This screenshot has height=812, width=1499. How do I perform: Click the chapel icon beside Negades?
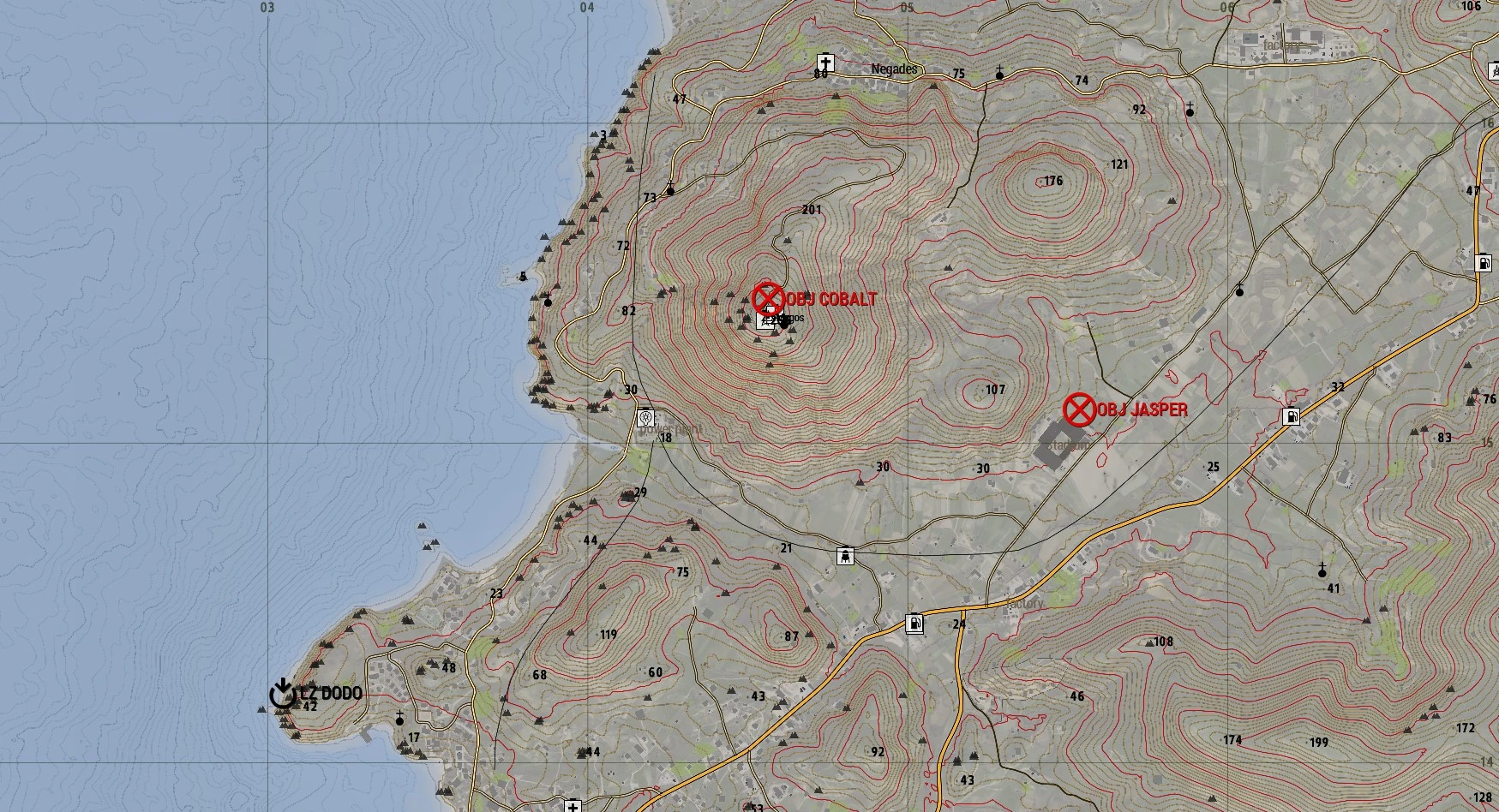(x=824, y=63)
